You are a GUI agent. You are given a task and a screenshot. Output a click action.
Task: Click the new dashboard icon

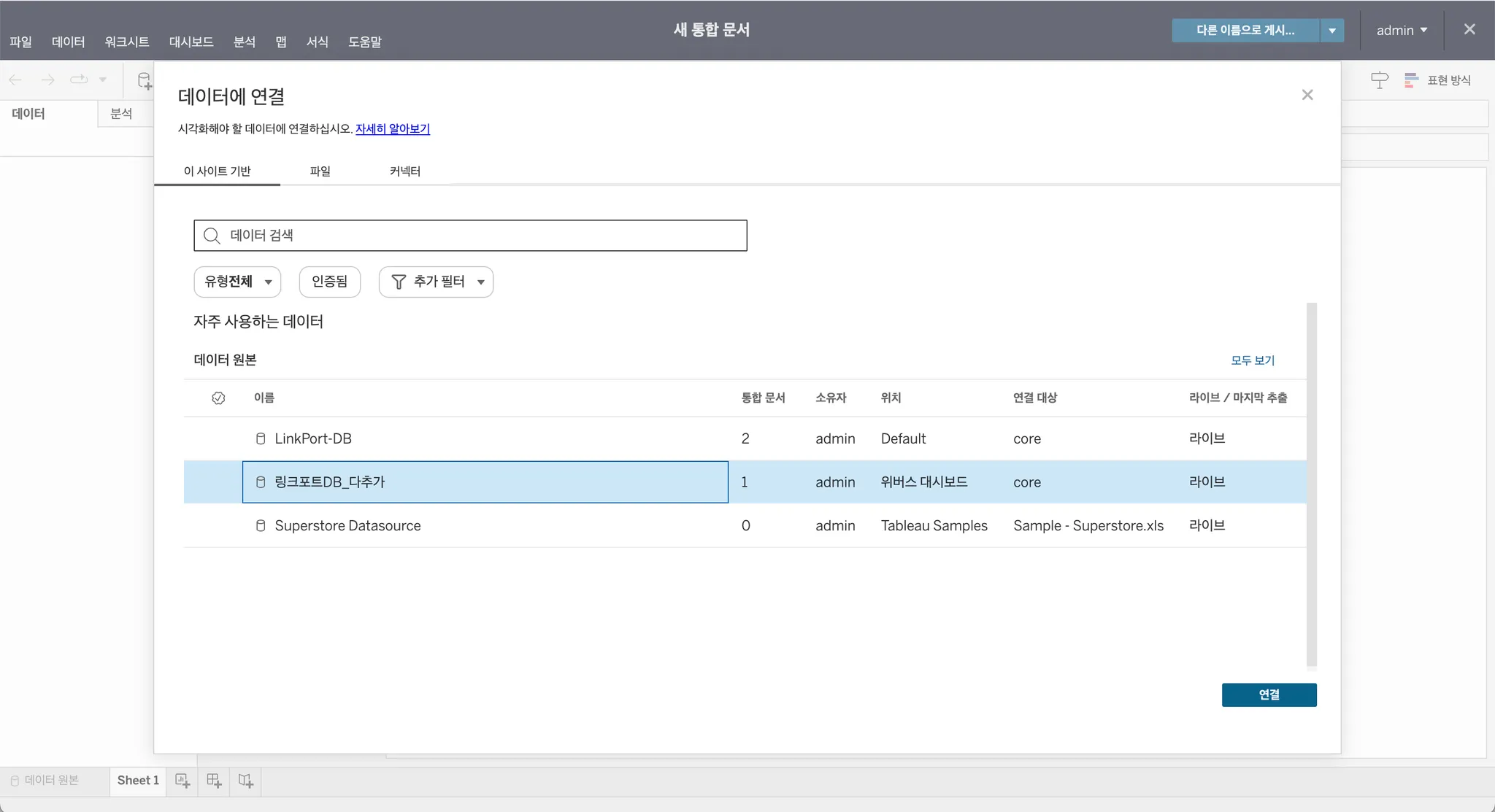(x=214, y=781)
